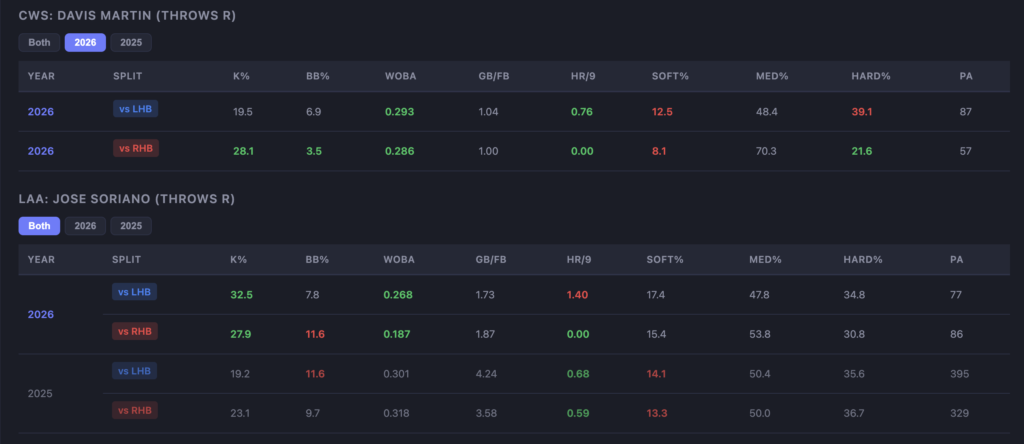Sort Martin's table by WOBA column header
Viewport: 1024px width, 444px height.
click(400, 76)
